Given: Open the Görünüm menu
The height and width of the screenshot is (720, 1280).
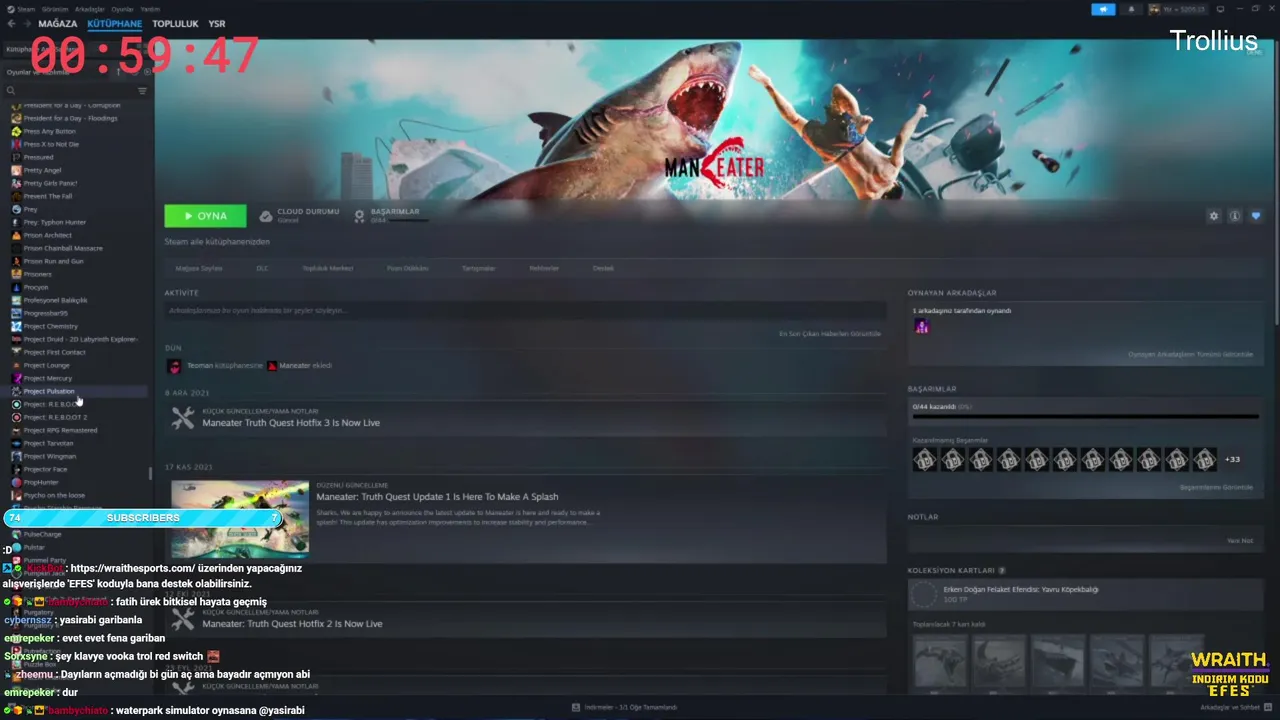Looking at the screenshot, I should click(x=54, y=9).
